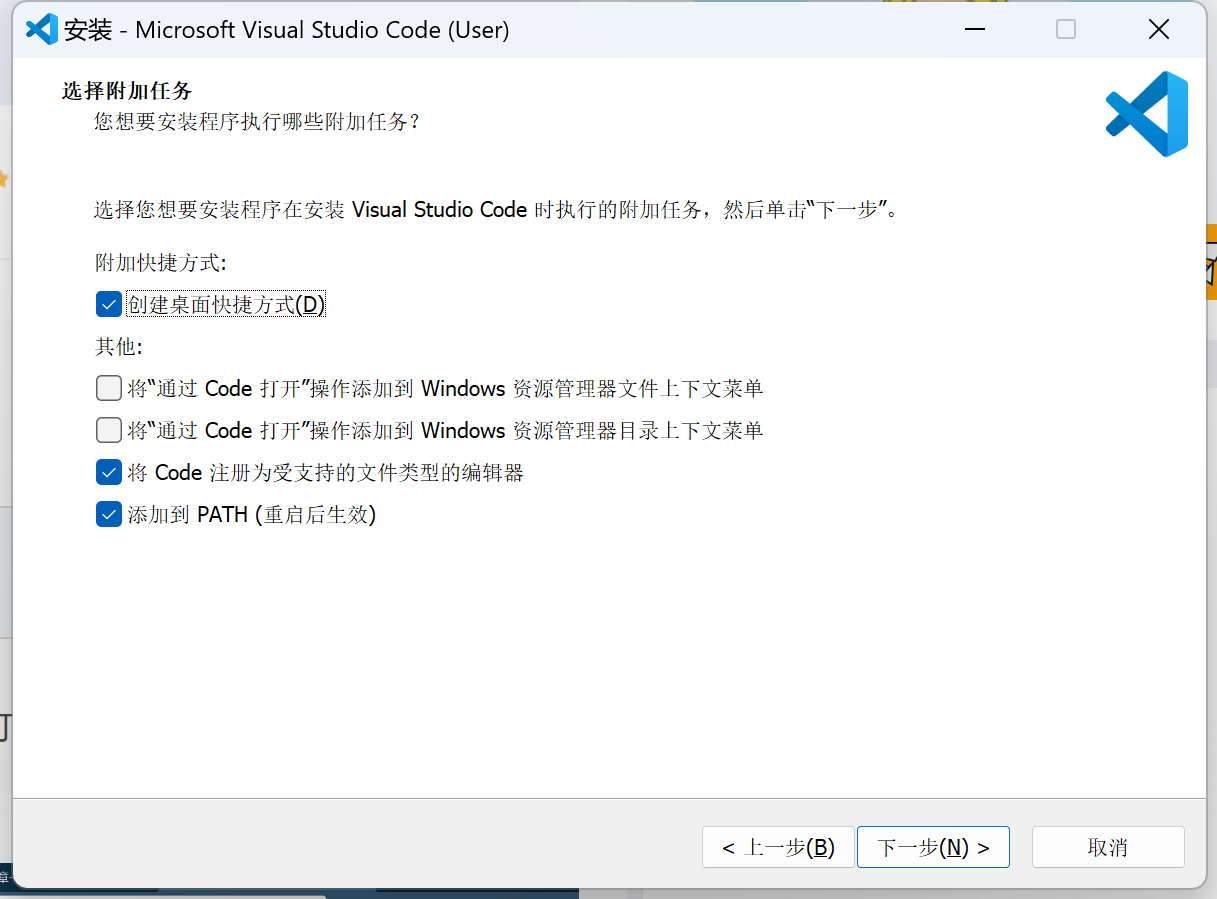Enable adding 通过 Code 打开 to directory context menu
Viewport: 1217px width, 899px height.
coord(109,430)
